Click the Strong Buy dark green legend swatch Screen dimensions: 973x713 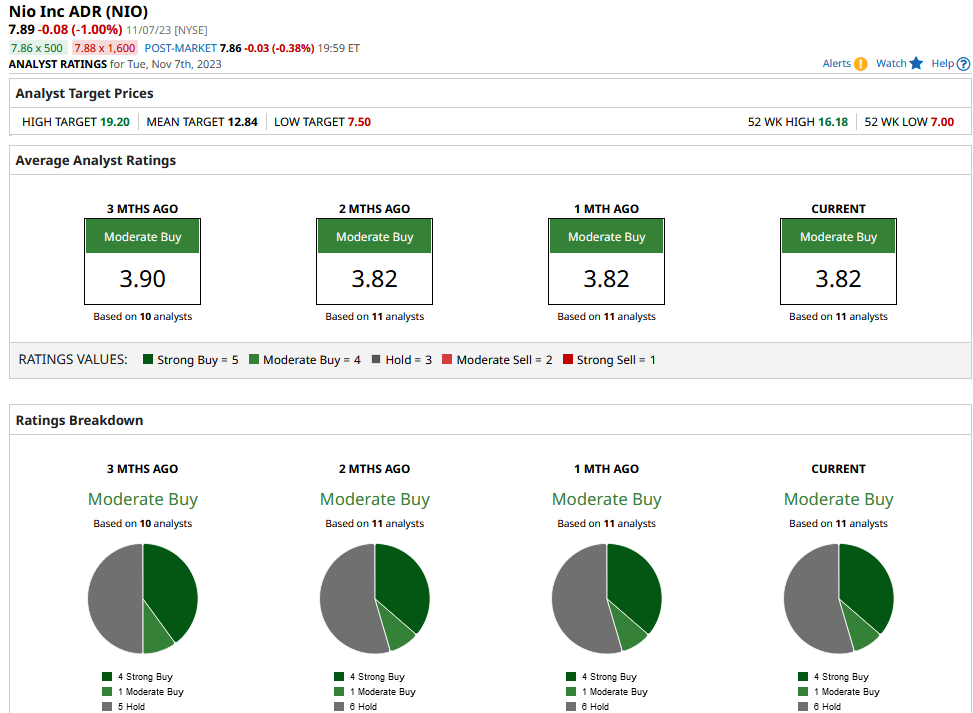point(148,359)
